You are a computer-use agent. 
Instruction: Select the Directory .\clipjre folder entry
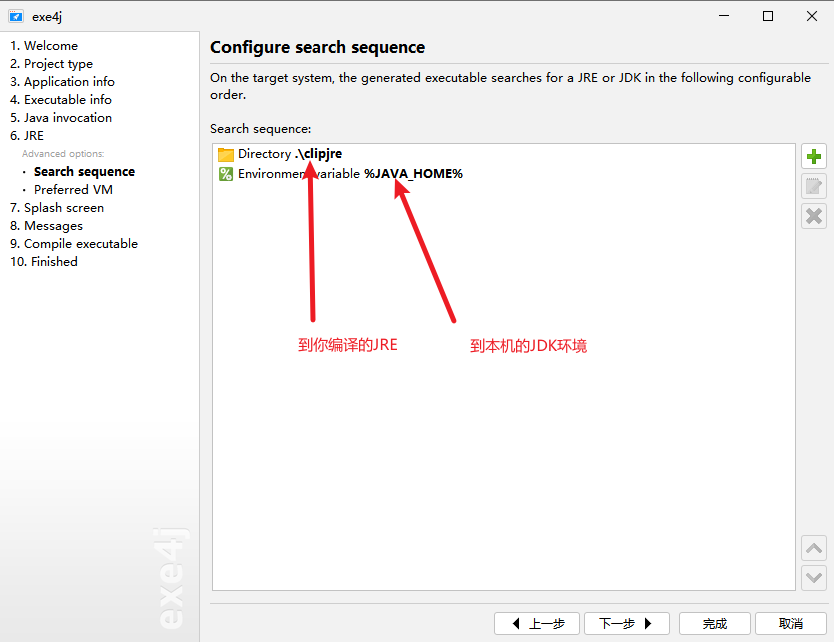[288, 154]
